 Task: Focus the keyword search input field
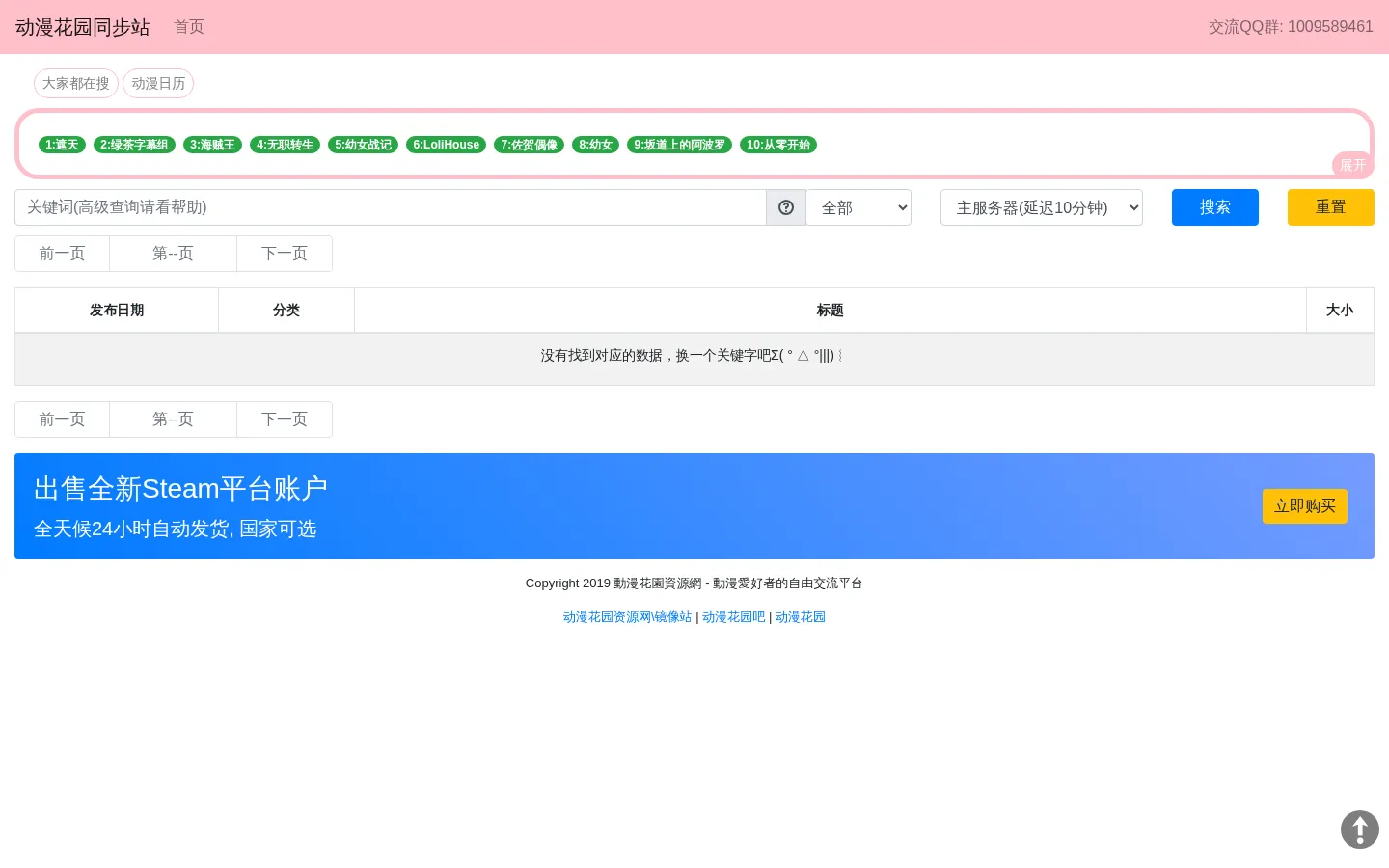391,207
